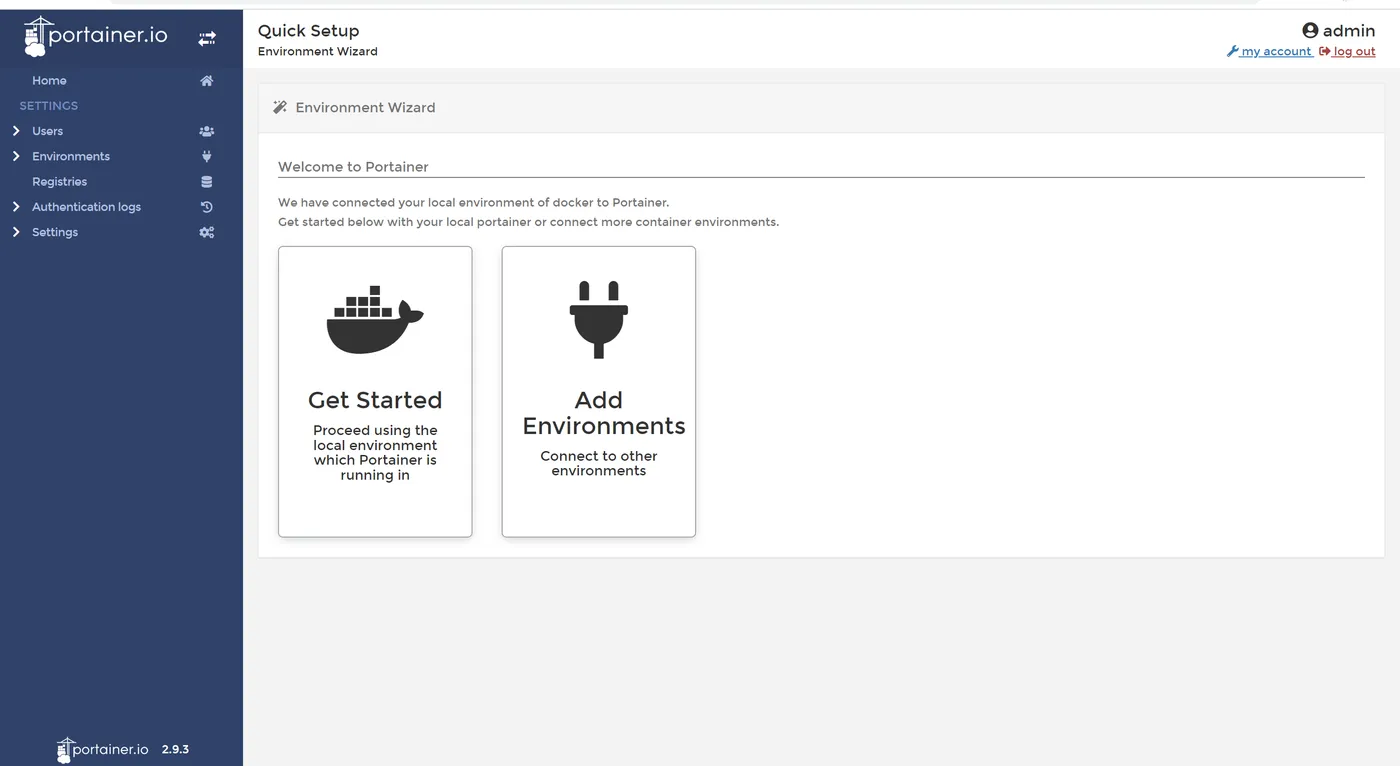This screenshot has height=766, width=1400.
Task: Click the Environment Wizard panel header text
Action: pos(365,107)
